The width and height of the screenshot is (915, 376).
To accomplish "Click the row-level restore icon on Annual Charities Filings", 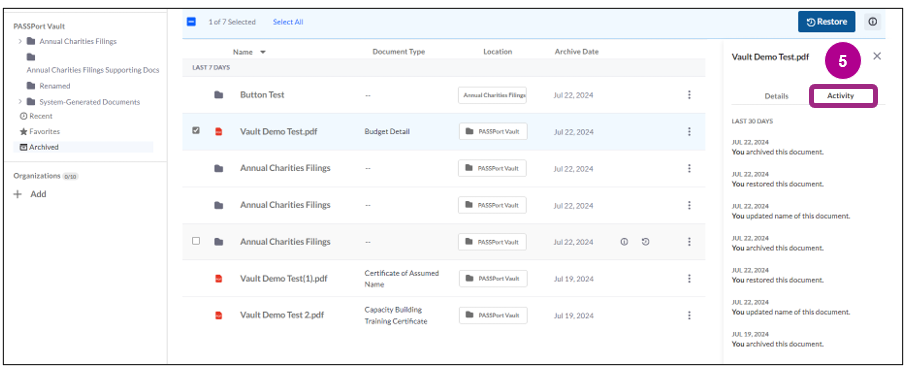I will click(x=645, y=242).
